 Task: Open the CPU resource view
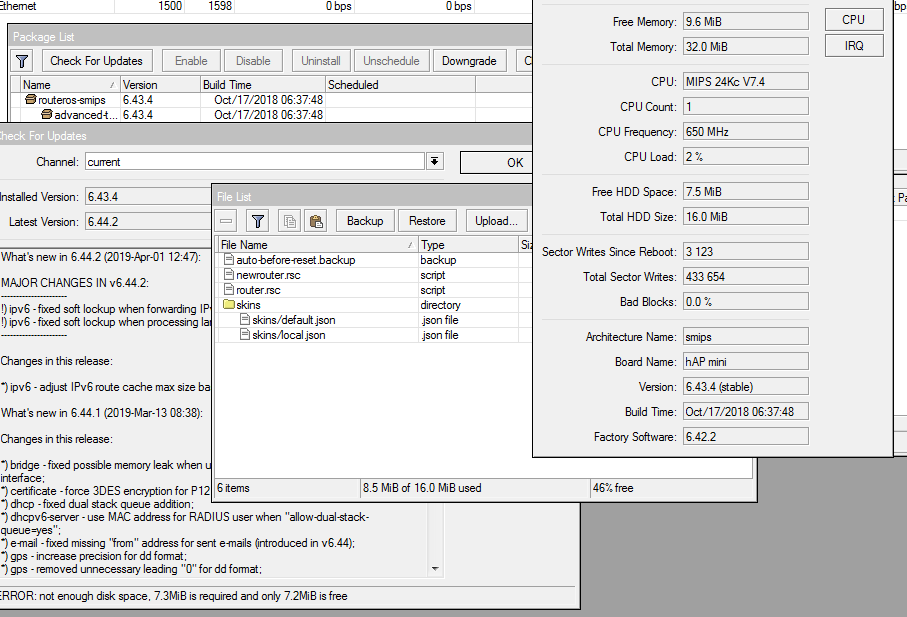point(853,20)
